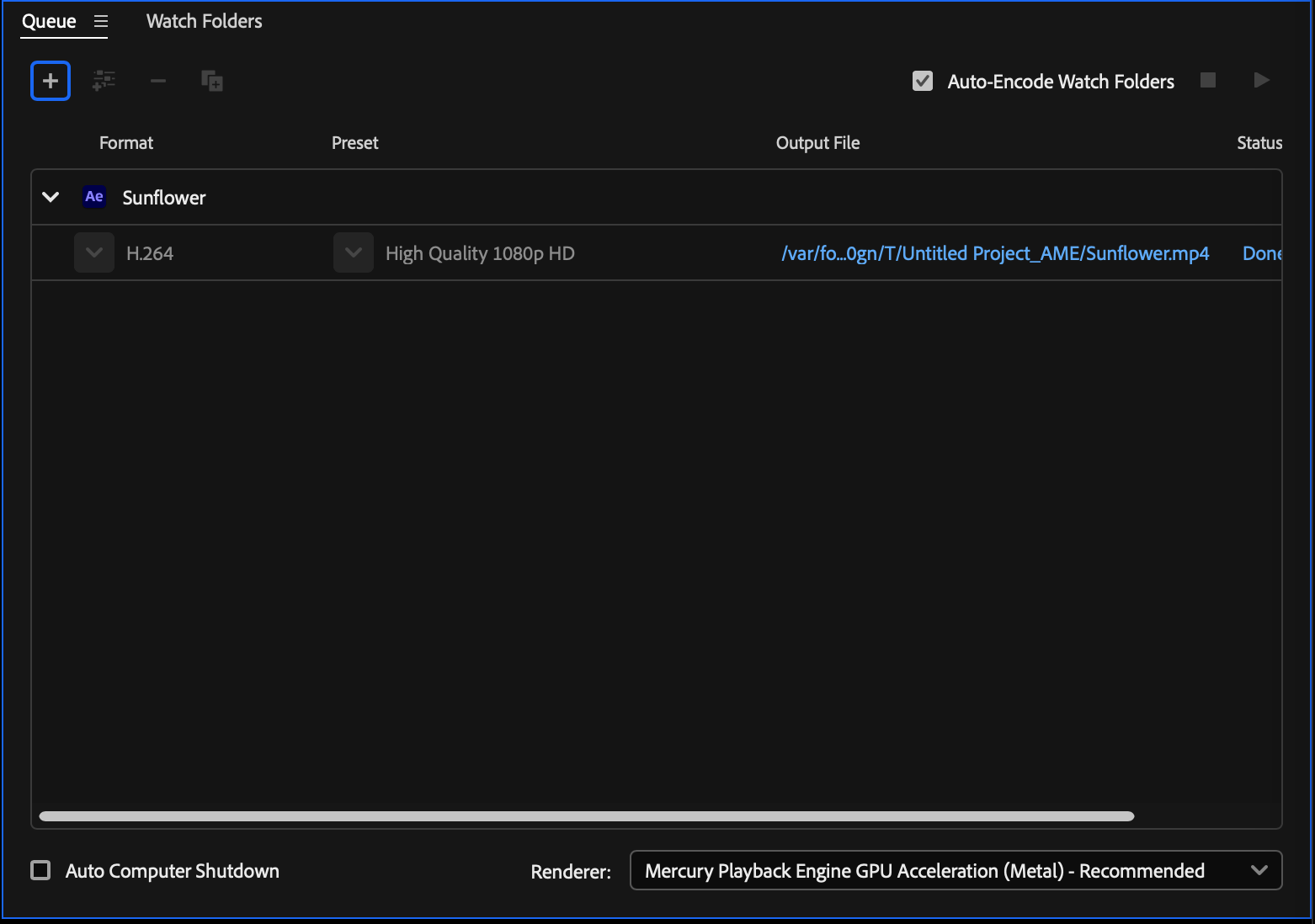Screen dimensions: 1315x924
Task: Click the Add Source plus icon
Action: tap(51, 81)
